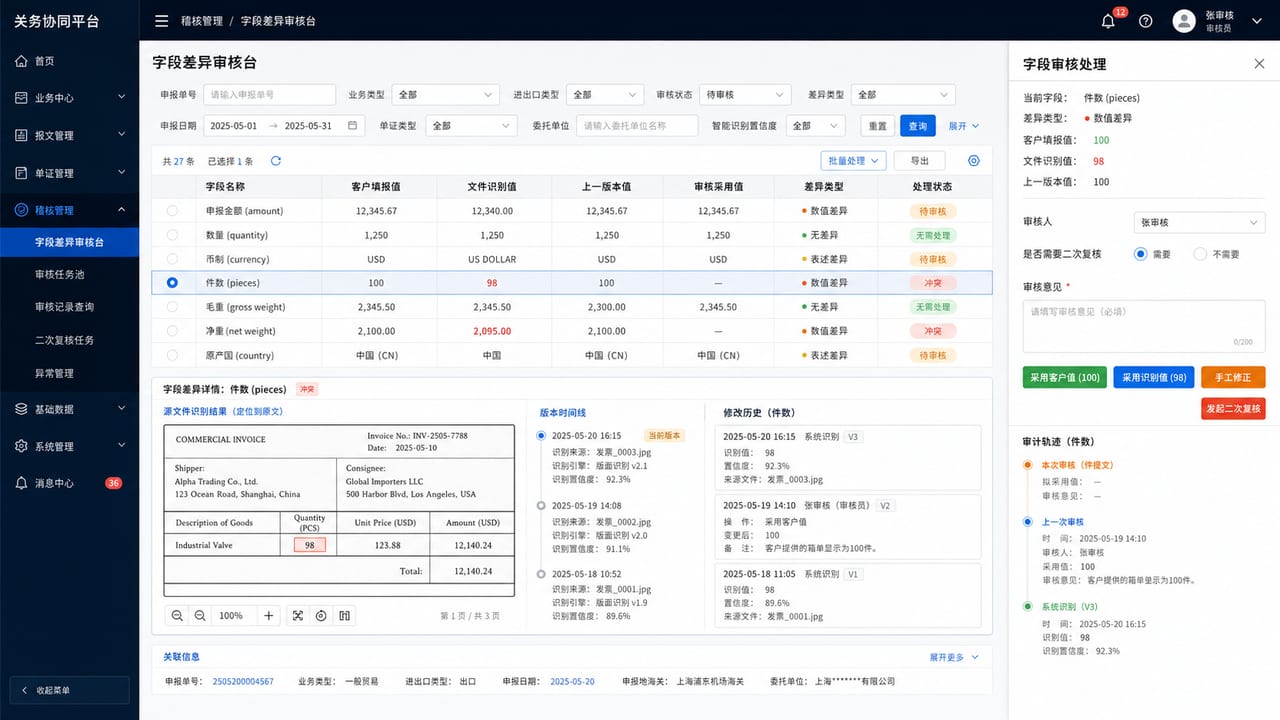Close the 字段审核处理 panel
Viewport: 1280px width, 720px height.
pyautogui.click(x=1259, y=63)
